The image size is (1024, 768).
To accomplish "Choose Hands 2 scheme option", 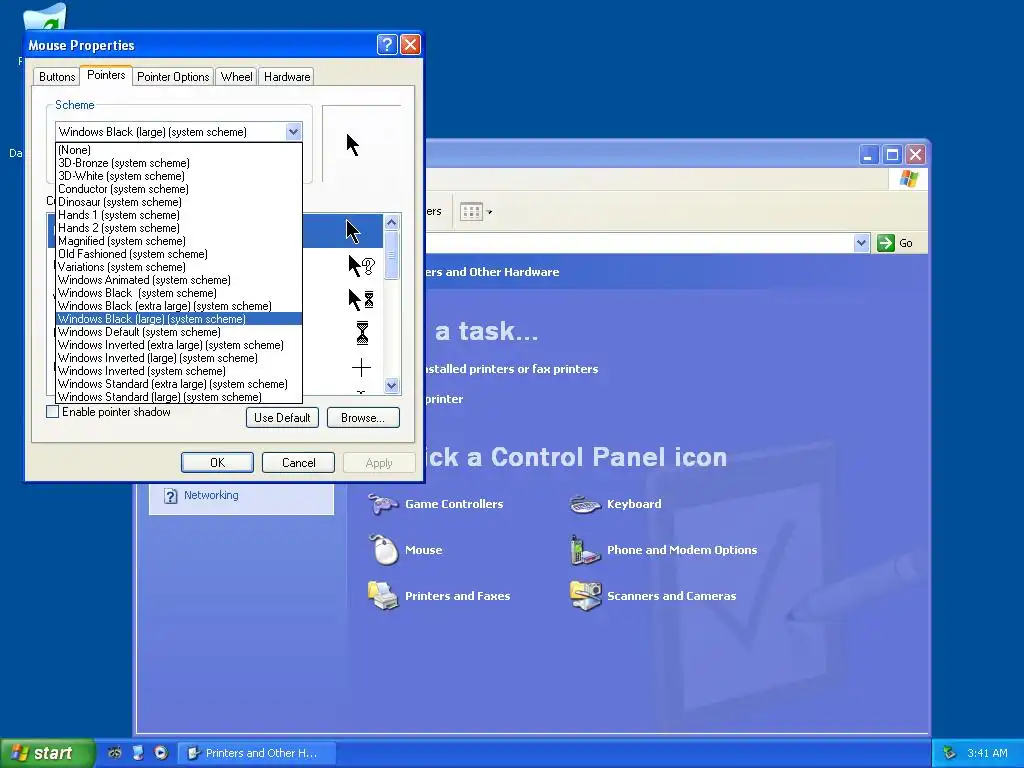I will coord(178,228).
